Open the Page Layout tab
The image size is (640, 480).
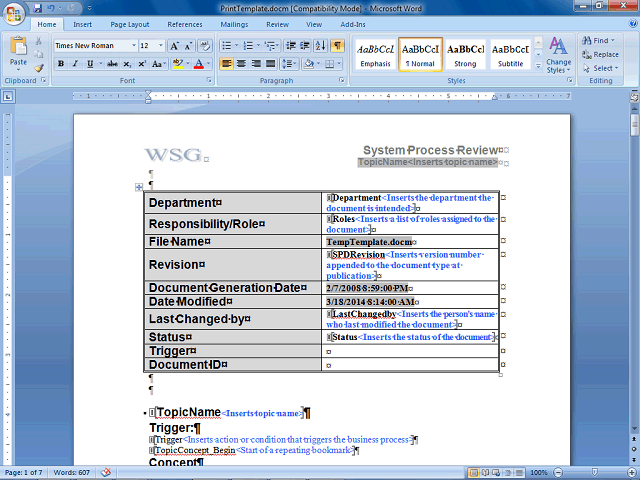130,24
